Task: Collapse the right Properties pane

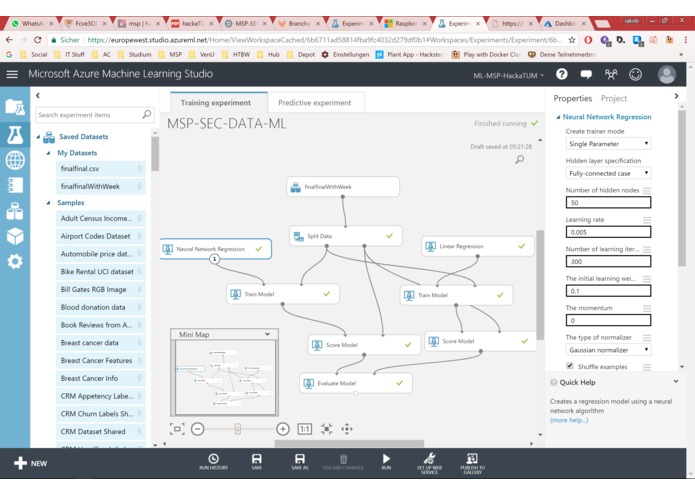Action: [x=676, y=96]
